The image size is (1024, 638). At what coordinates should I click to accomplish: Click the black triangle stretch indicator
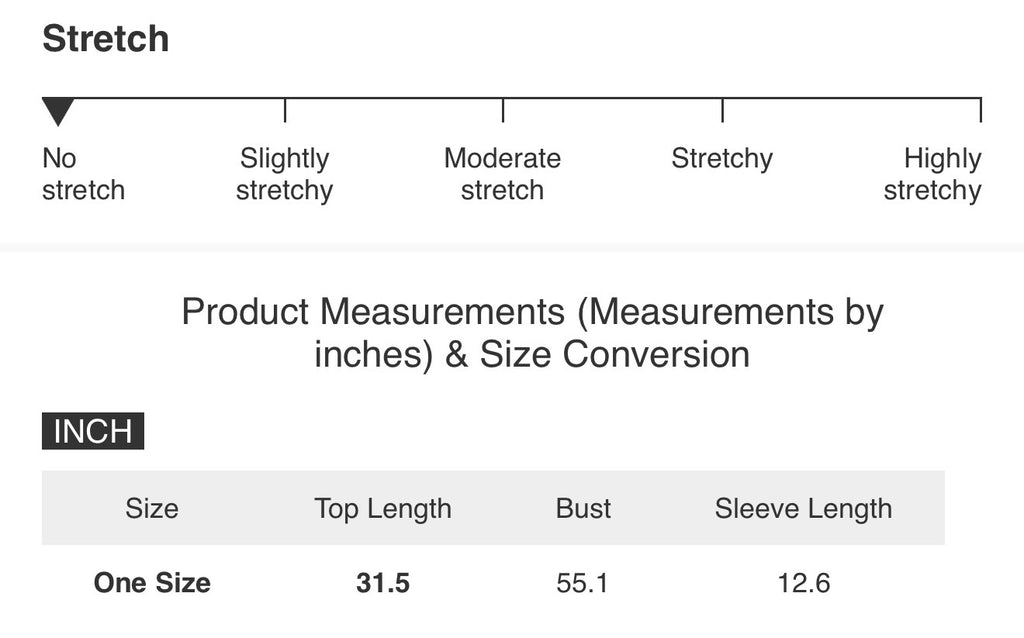pyautogui.click(x=58, y=112)
